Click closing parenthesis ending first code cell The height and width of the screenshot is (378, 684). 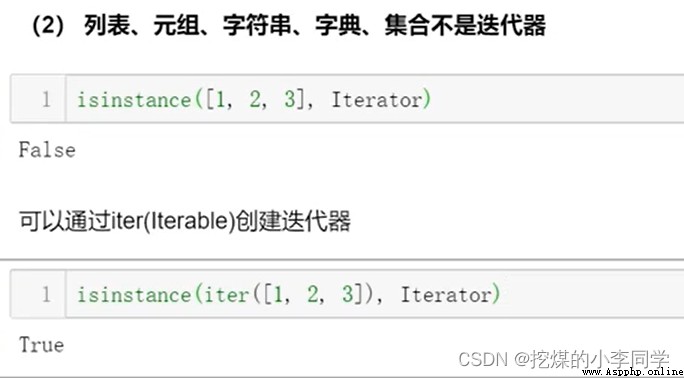coord(427,100)
